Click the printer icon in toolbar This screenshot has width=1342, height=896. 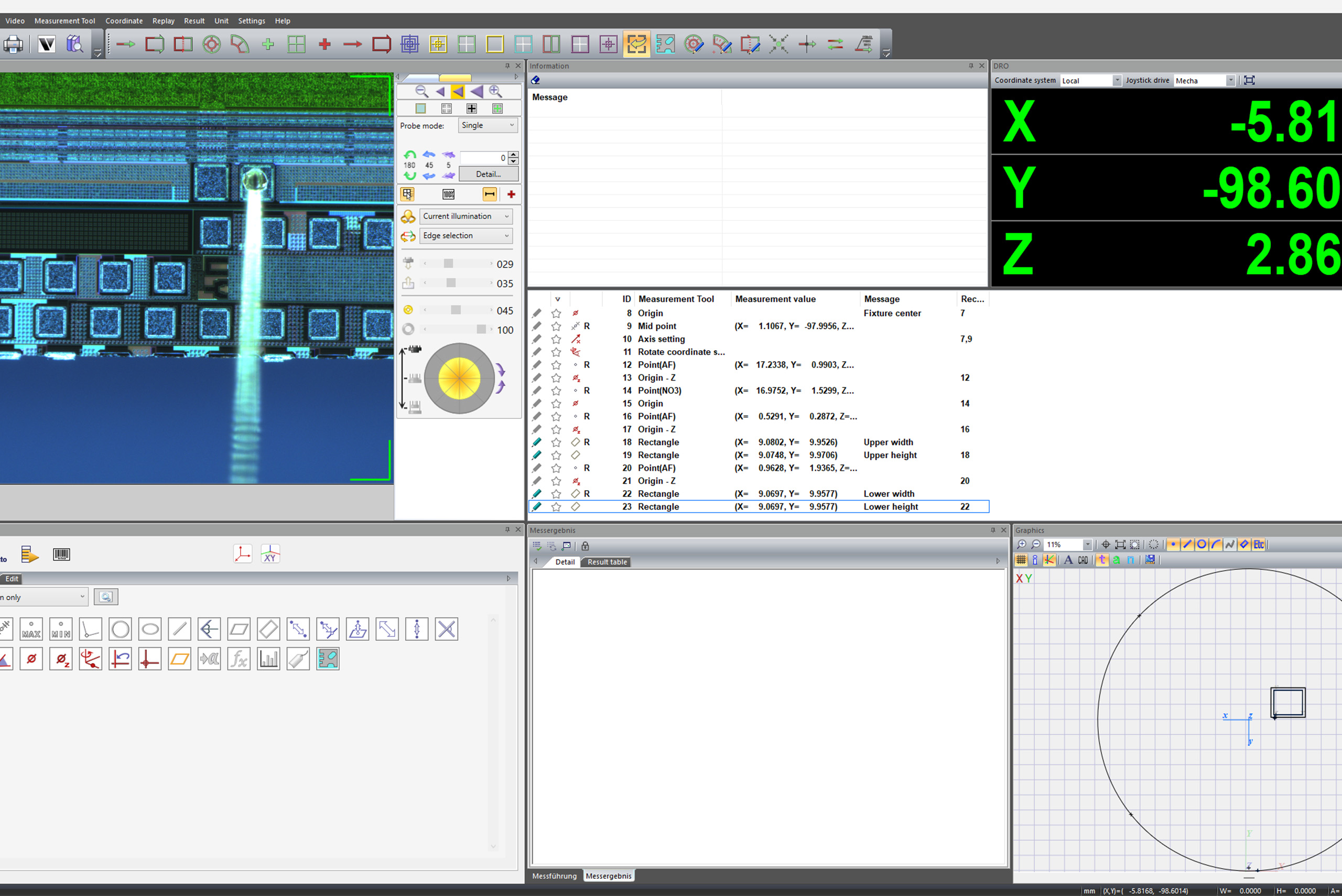(13, 44)
